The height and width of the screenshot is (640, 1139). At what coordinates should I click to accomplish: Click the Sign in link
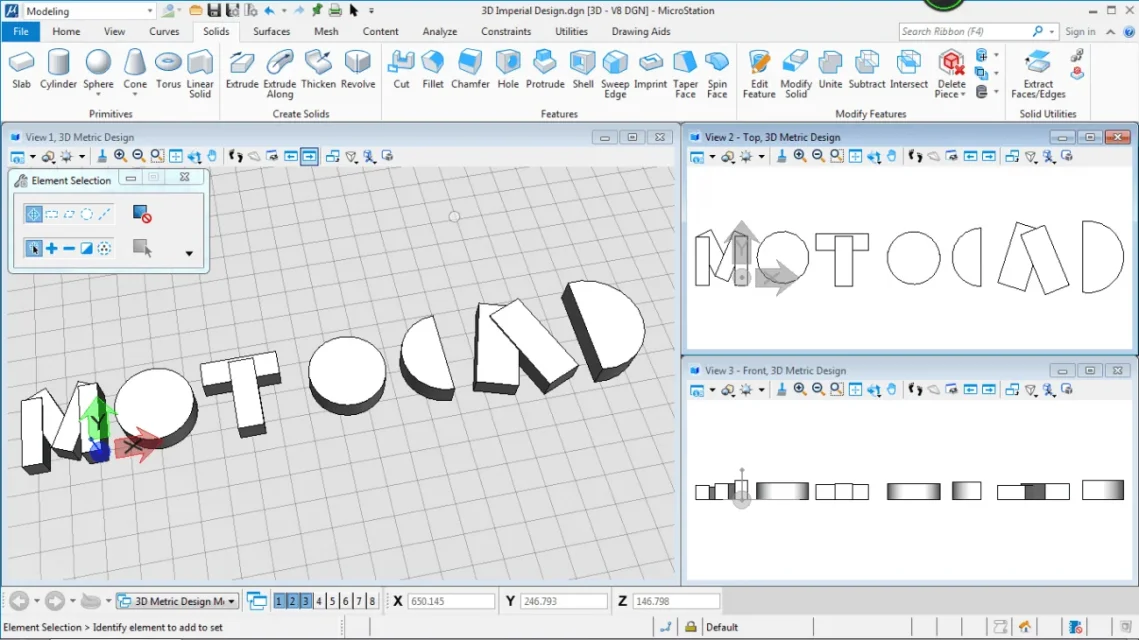pyautogui.click(x=1080, y=31)
